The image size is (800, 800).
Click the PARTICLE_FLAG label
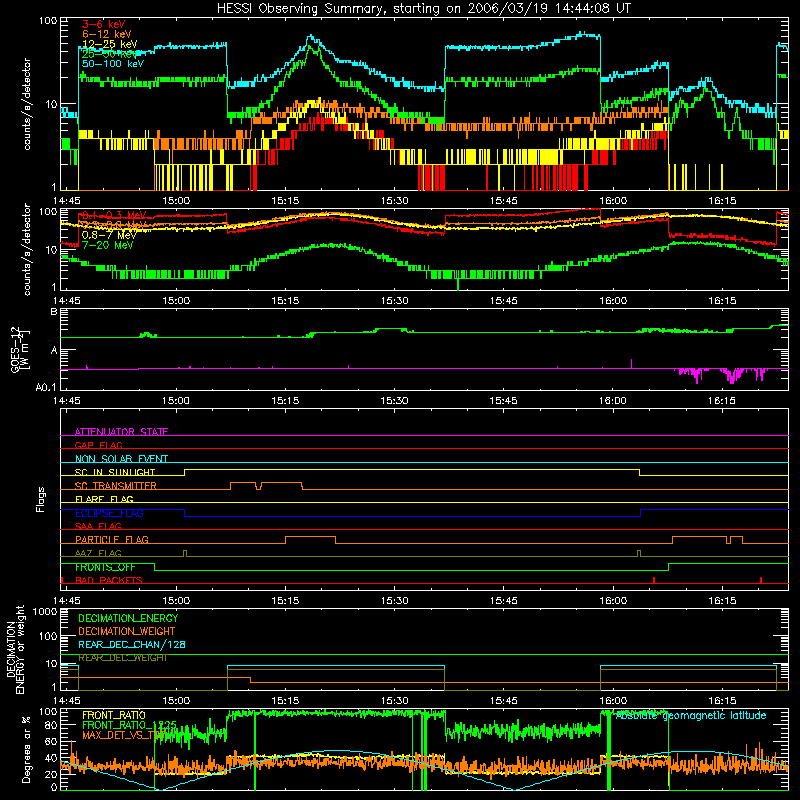click(x=112, y=540)
